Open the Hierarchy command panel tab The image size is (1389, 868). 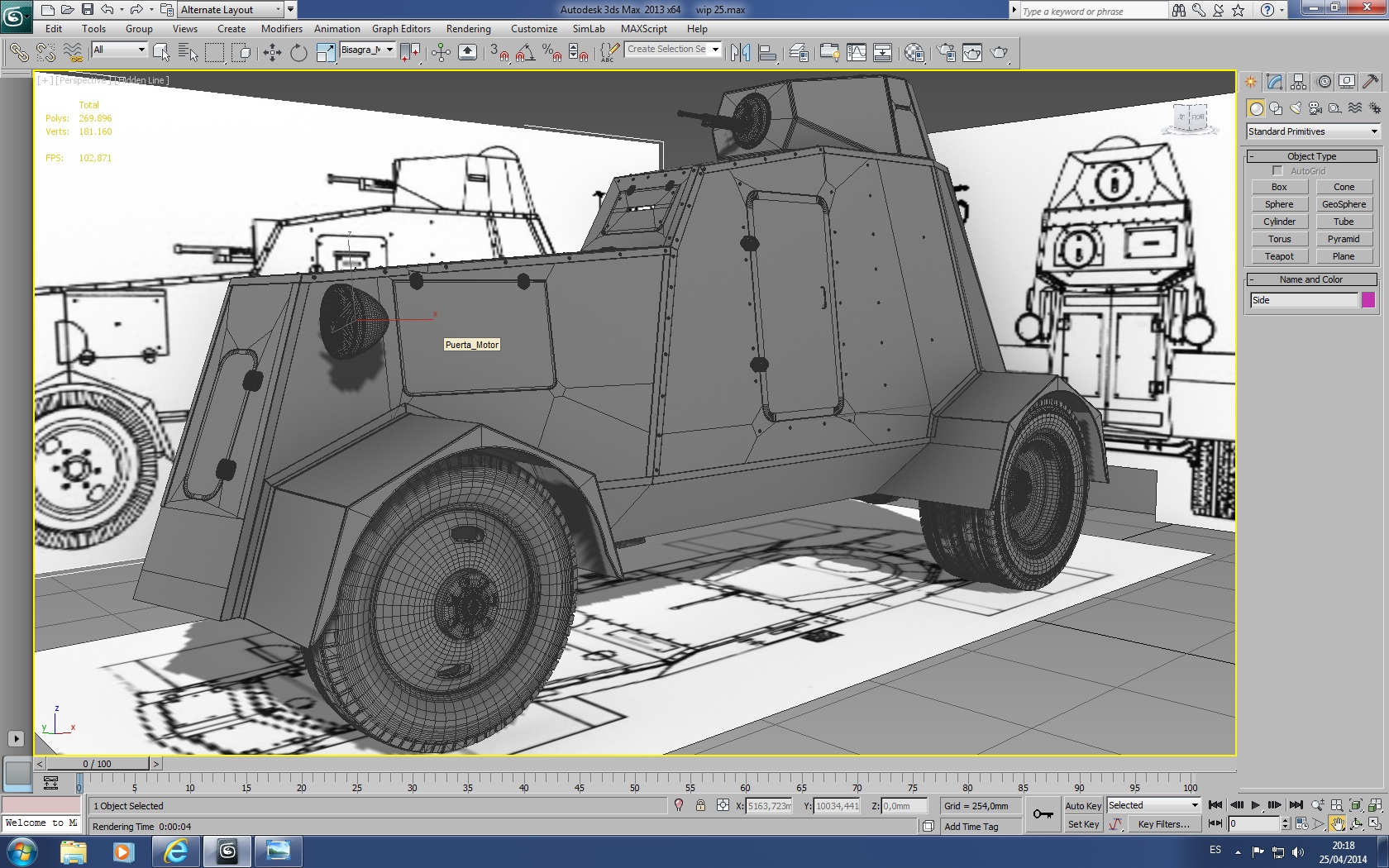click(1299, 82)
